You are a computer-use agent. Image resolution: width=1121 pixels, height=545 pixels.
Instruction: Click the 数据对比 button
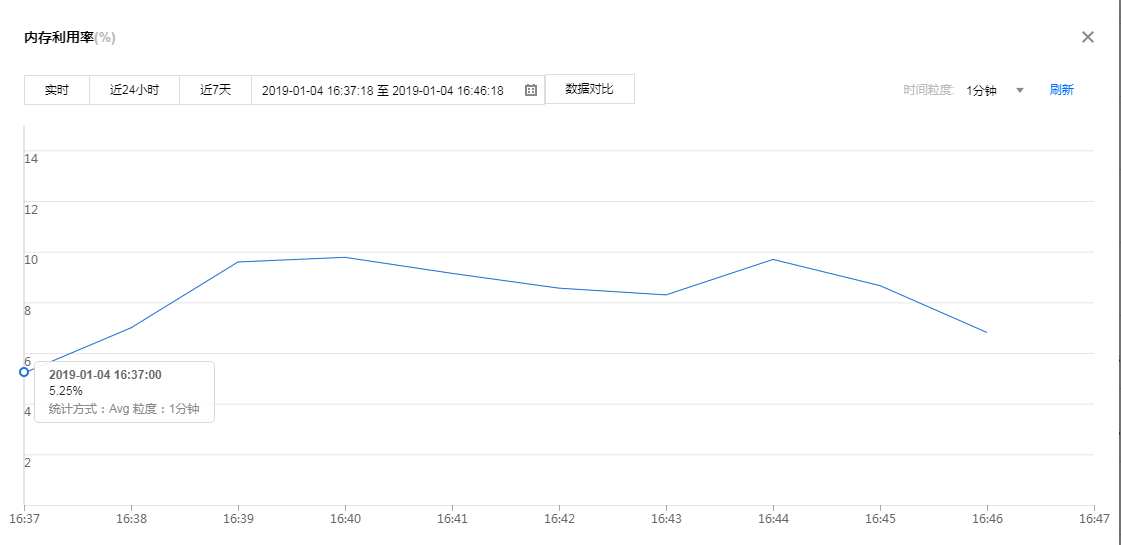[589, 89]
